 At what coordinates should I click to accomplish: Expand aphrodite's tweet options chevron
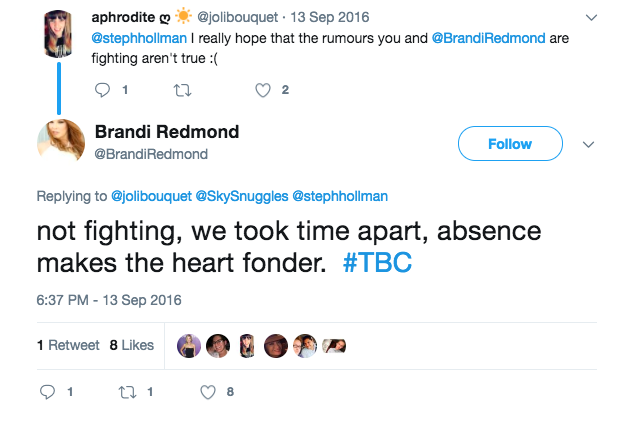coord(589,18)
